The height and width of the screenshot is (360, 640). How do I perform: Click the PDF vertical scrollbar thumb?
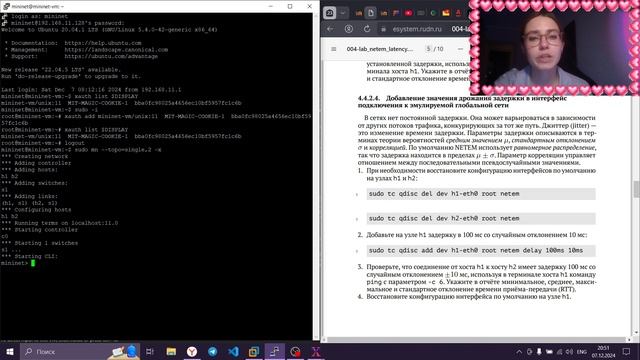(636, 189)
